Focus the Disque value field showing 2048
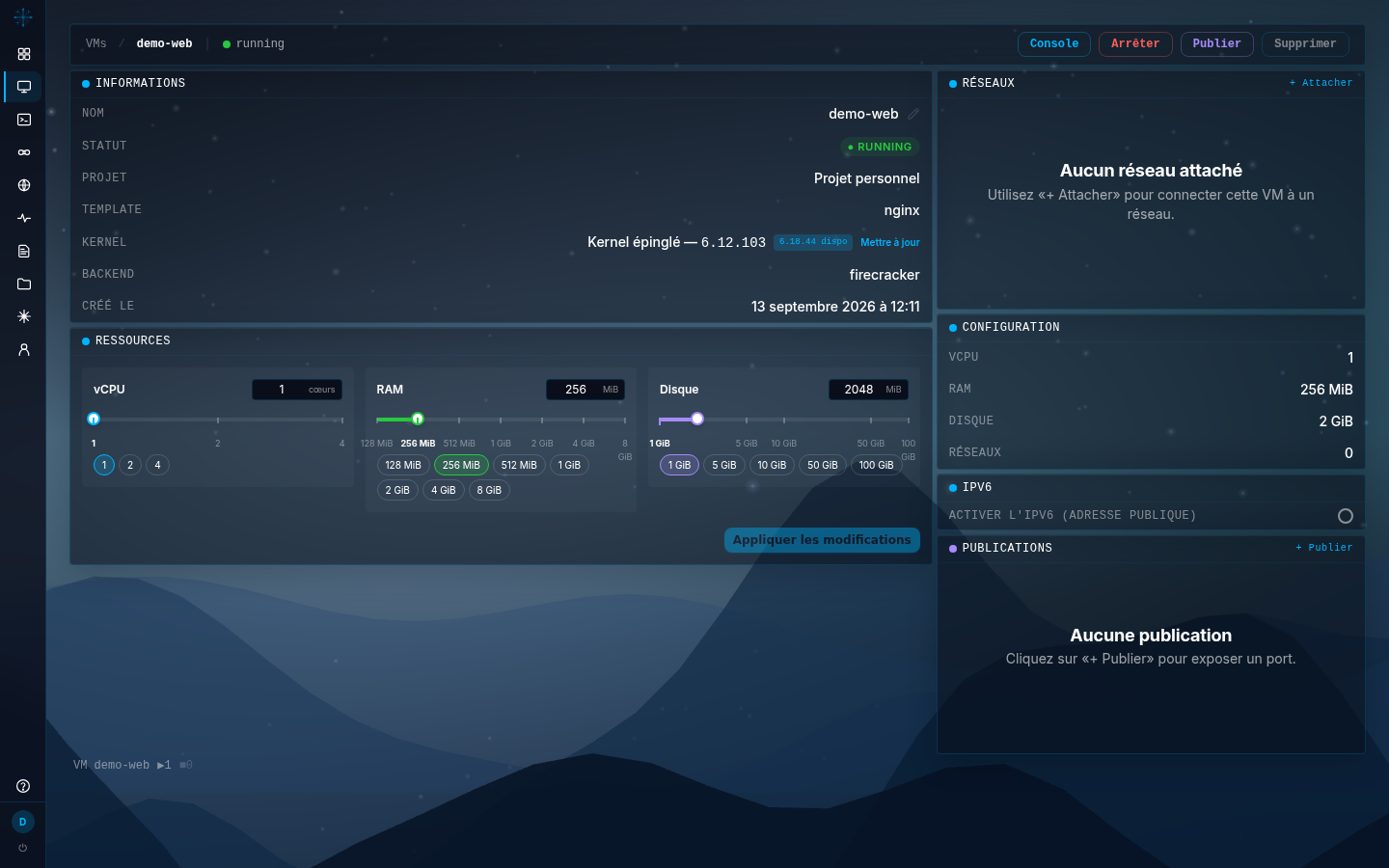 (868, 390)
